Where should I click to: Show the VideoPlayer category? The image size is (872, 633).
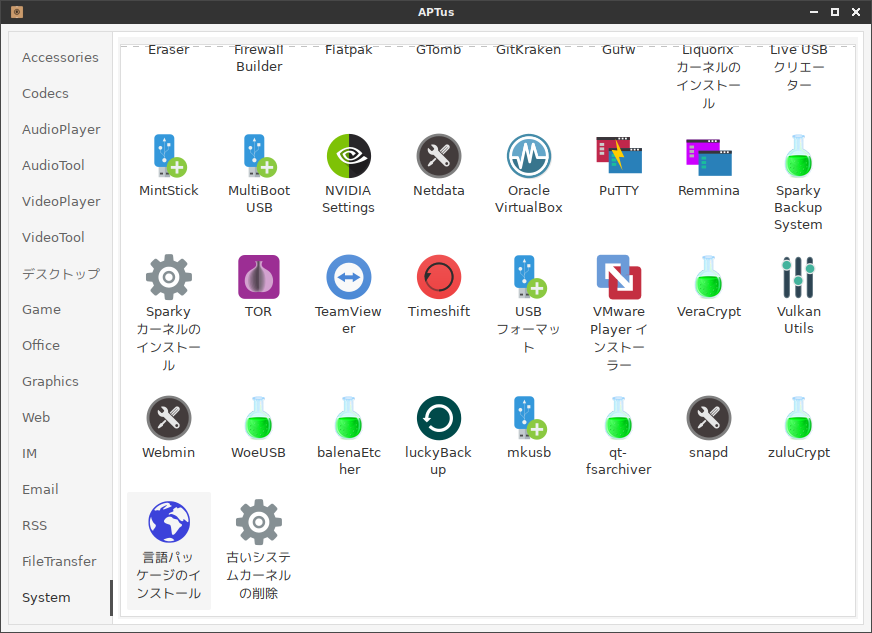click(x=61, y=201)
